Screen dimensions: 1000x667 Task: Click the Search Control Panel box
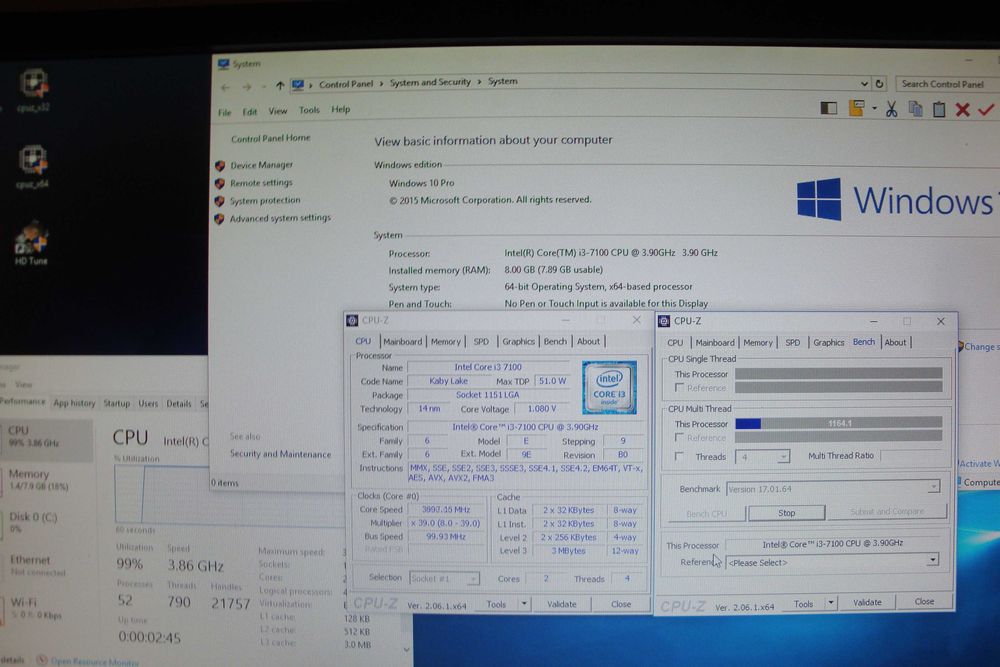pyautogui.click(x=946, y=84)
